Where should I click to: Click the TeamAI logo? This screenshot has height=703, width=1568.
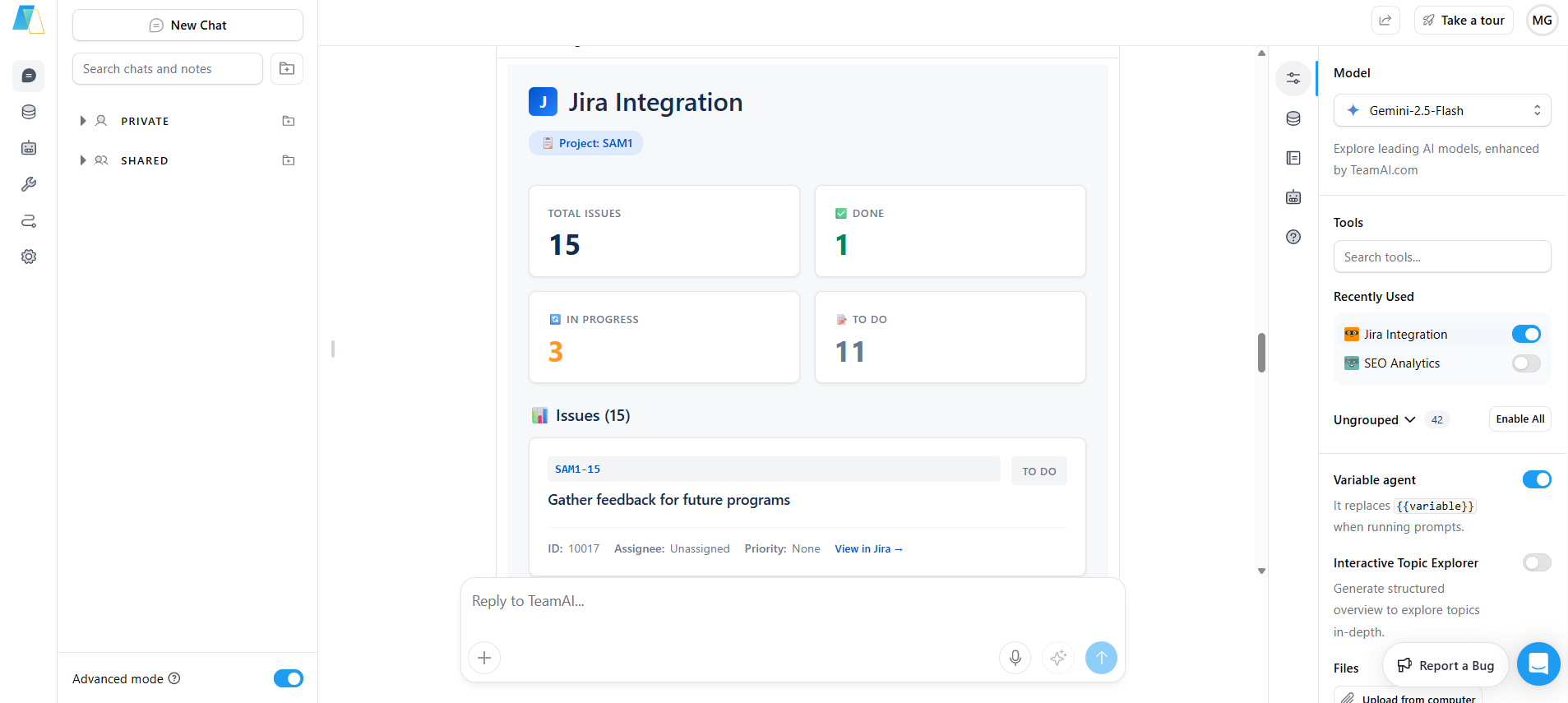[x=28, y=20]
